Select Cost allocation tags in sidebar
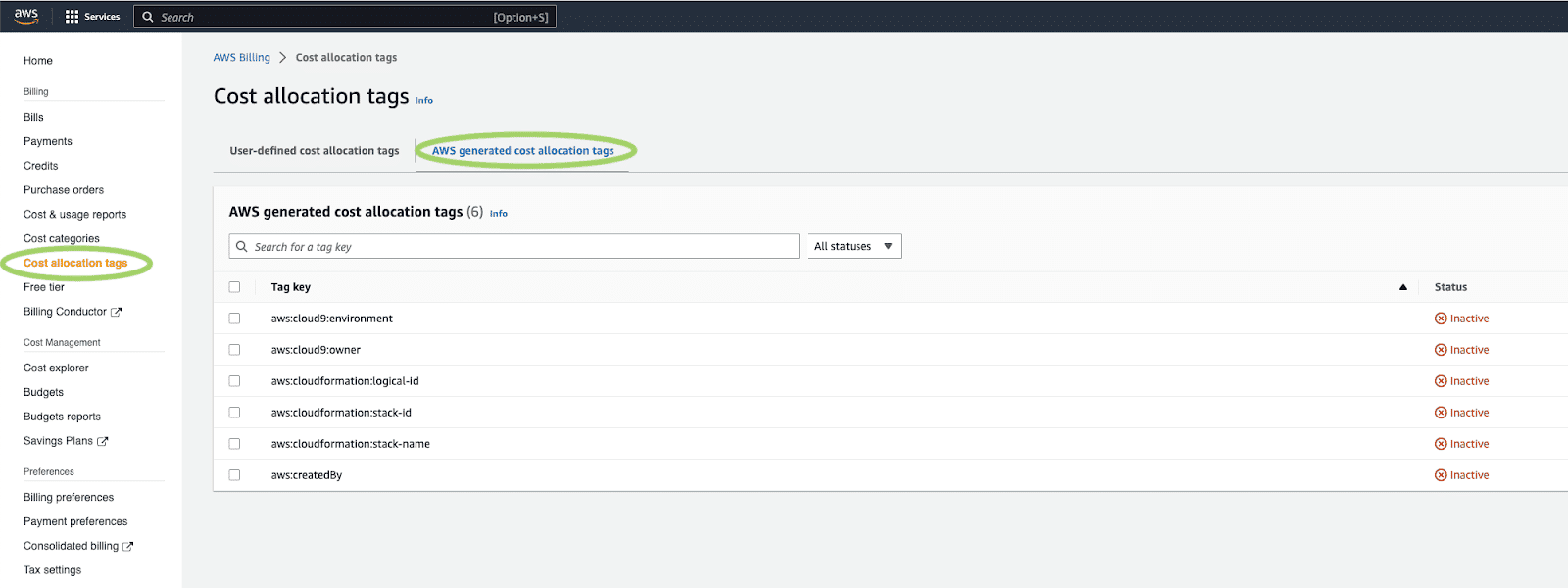This screenshot has width=1568, height=588. [75, 263]
